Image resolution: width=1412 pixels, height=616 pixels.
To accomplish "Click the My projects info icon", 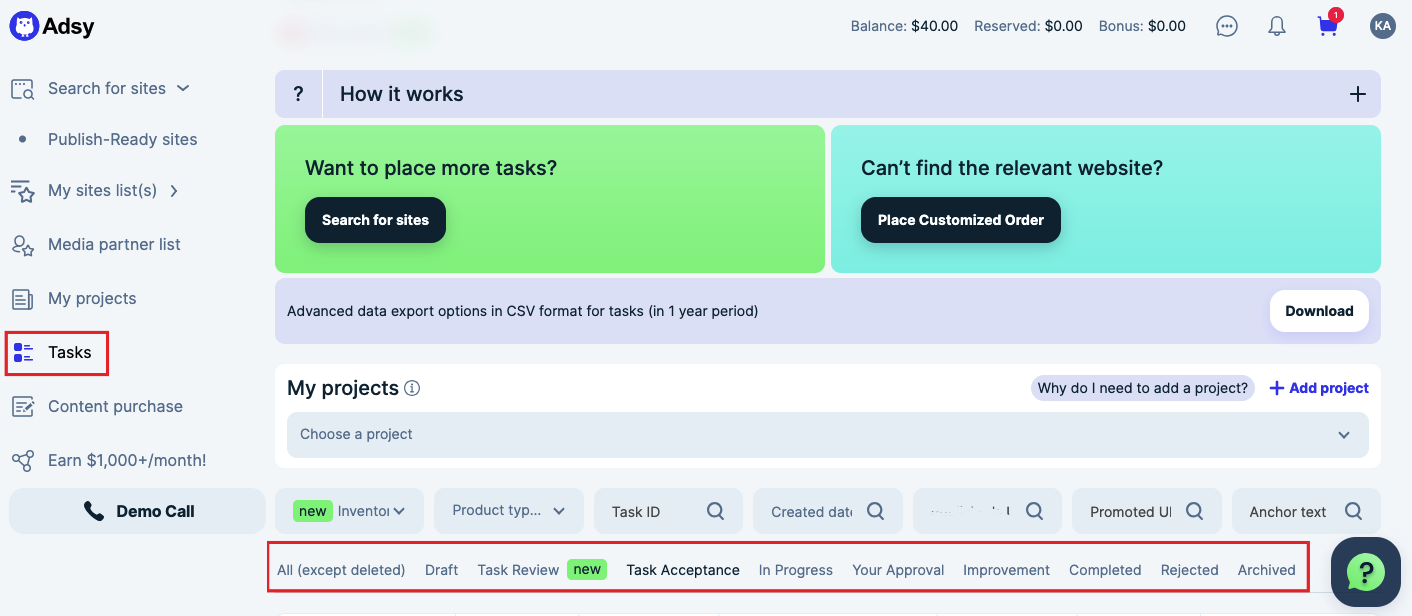I will point(412,388).
